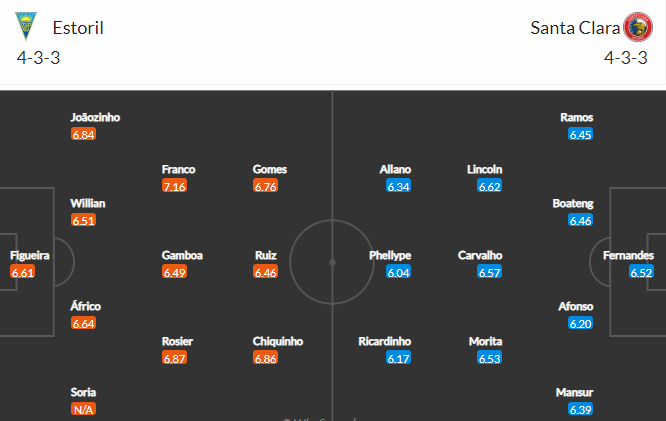Click Gomes's 6.76 rating badge

pyautogui.click(x=265, y=186)
